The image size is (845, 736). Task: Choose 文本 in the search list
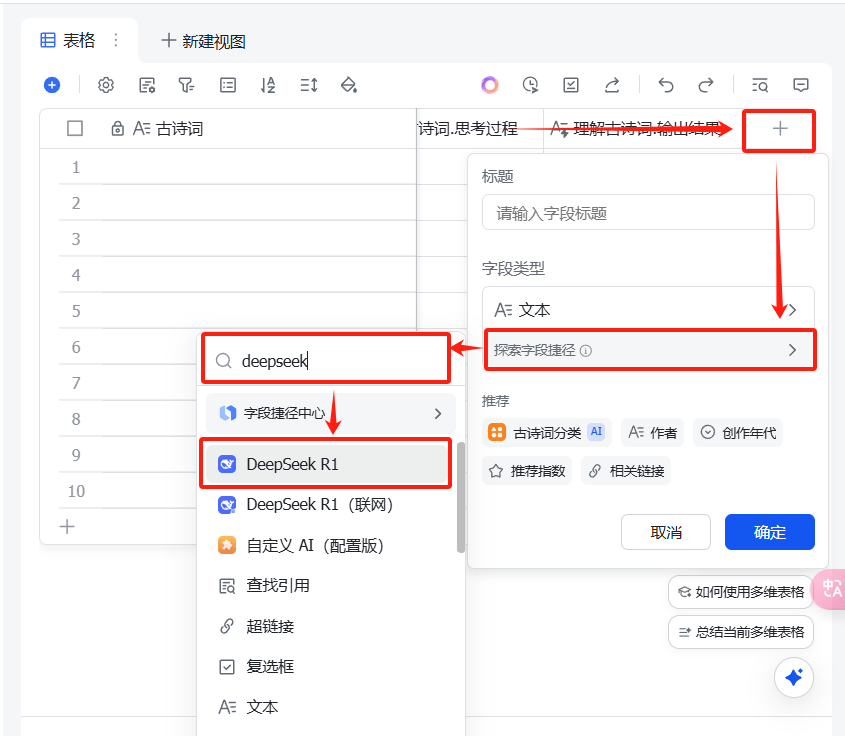[325, 707]
